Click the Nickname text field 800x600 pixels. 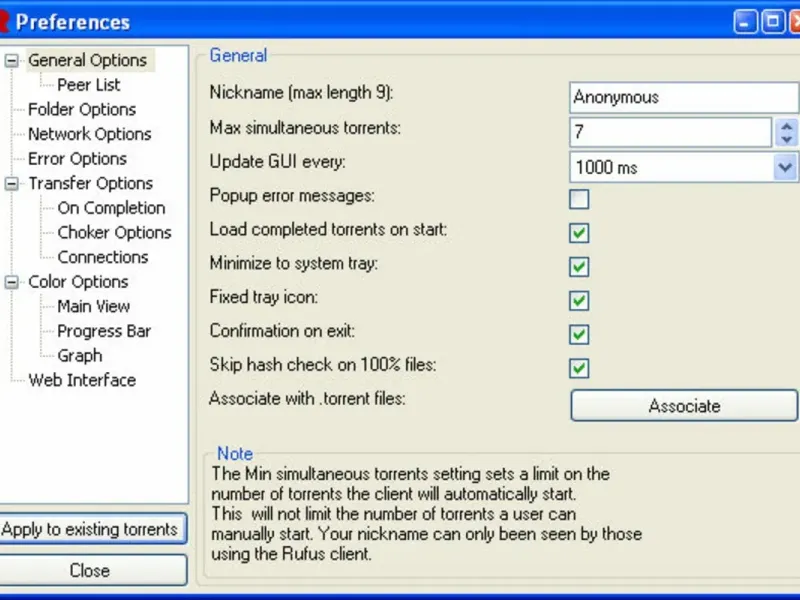point(684,97)
